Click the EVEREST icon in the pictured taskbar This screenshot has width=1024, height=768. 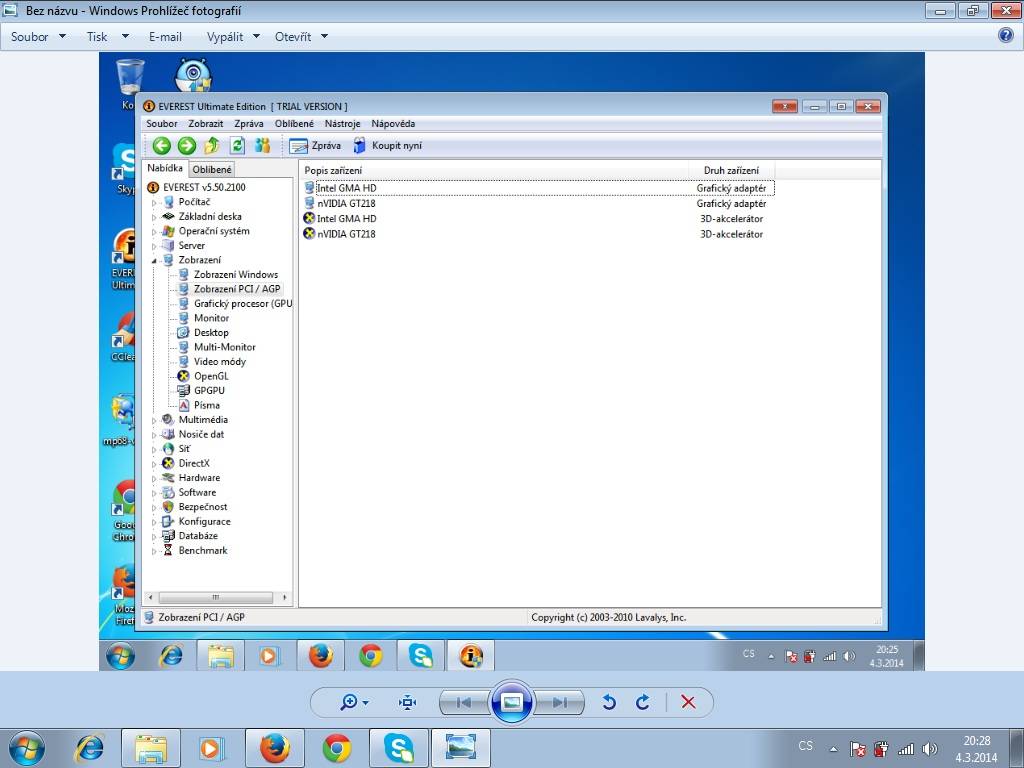pos(471,655)
